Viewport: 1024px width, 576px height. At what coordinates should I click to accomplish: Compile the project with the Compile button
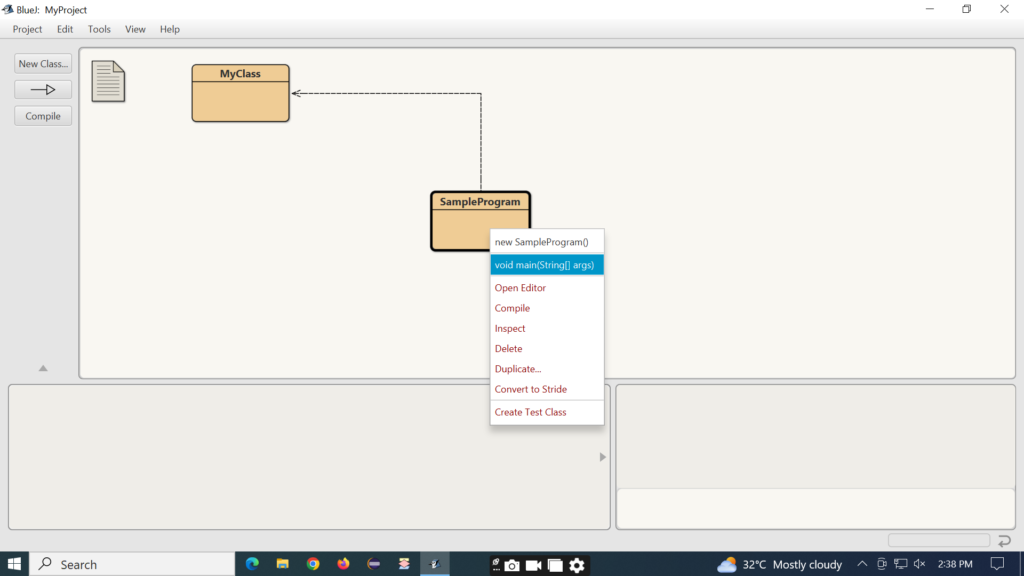(42, 115)
